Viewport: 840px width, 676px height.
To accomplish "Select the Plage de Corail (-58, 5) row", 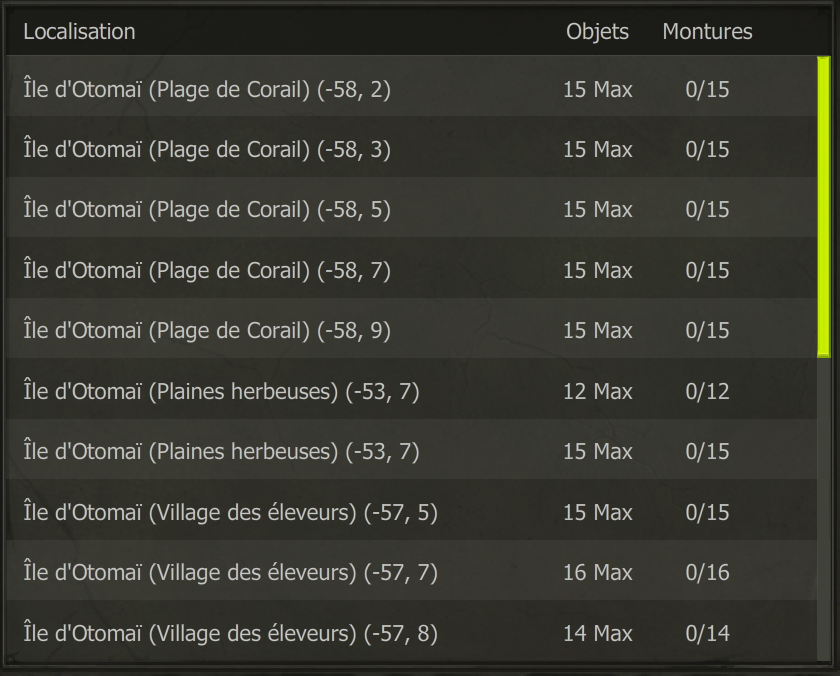I will (x=411, y=208).
